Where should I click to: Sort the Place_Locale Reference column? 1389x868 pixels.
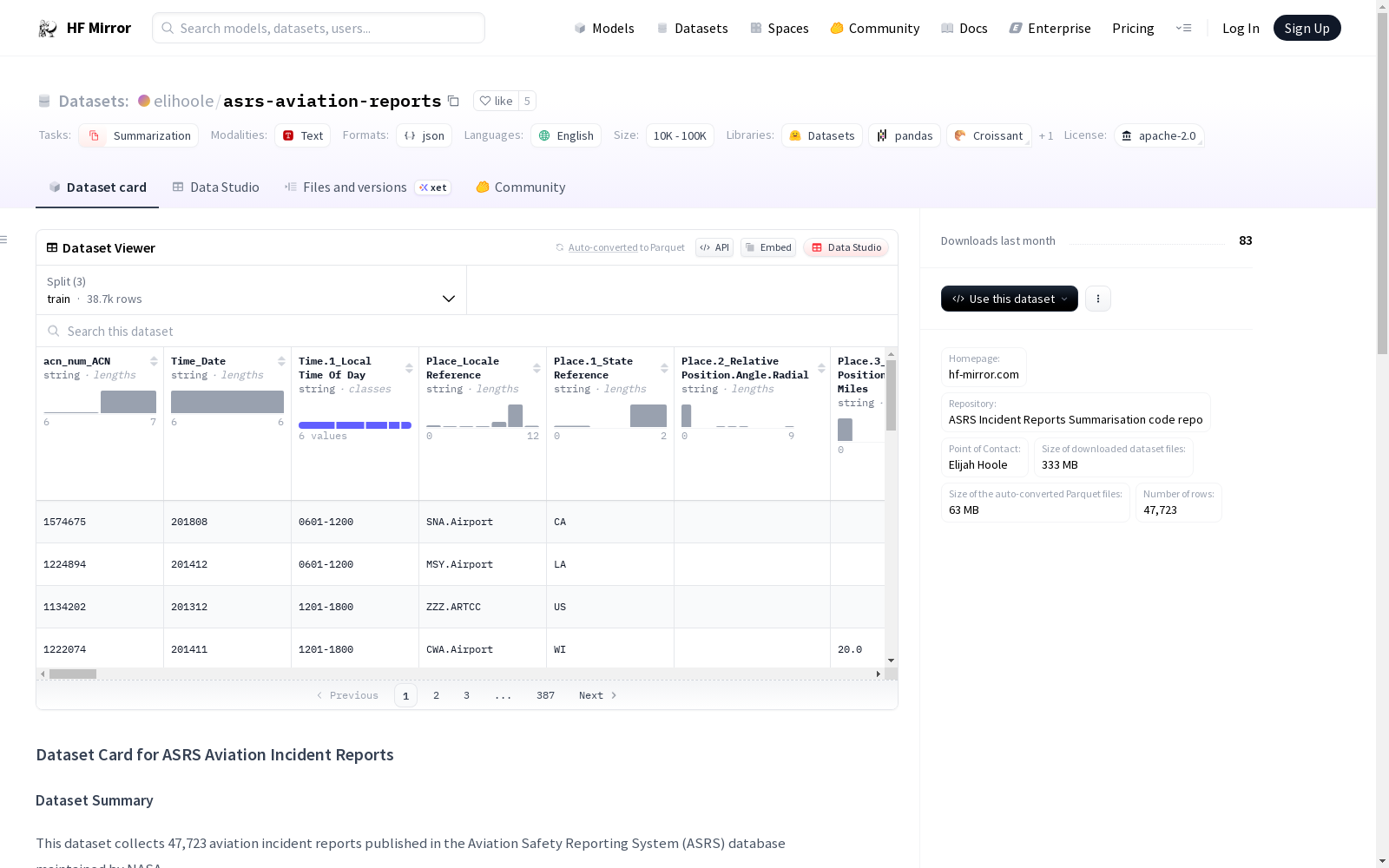(537, 368)
